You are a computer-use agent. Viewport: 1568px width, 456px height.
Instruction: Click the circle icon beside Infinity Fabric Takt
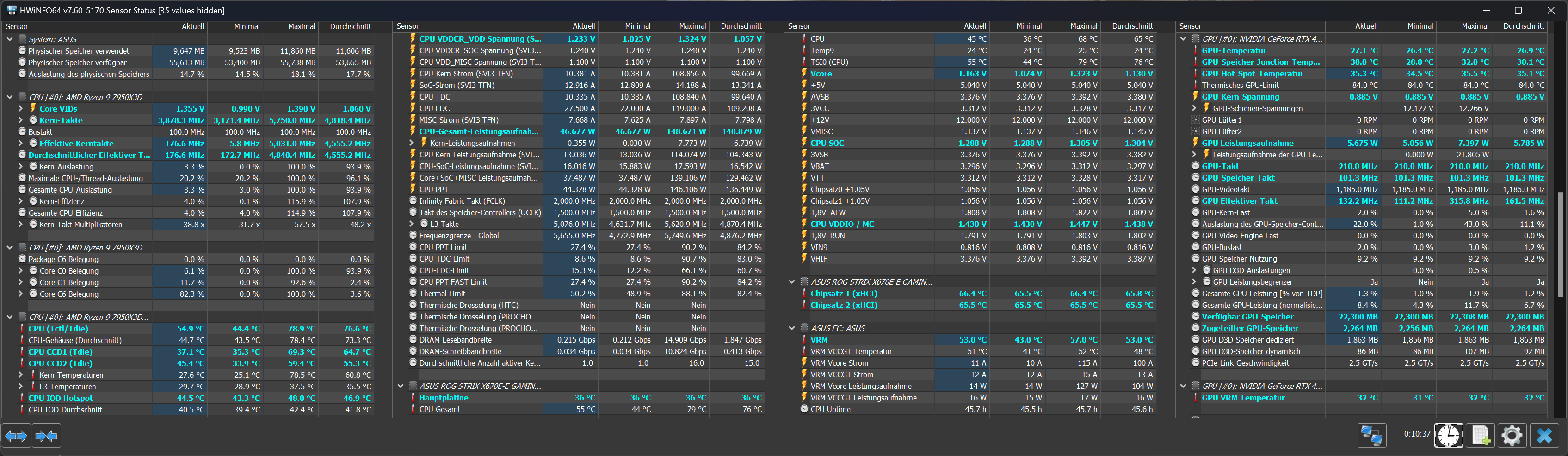pos(414,200)
